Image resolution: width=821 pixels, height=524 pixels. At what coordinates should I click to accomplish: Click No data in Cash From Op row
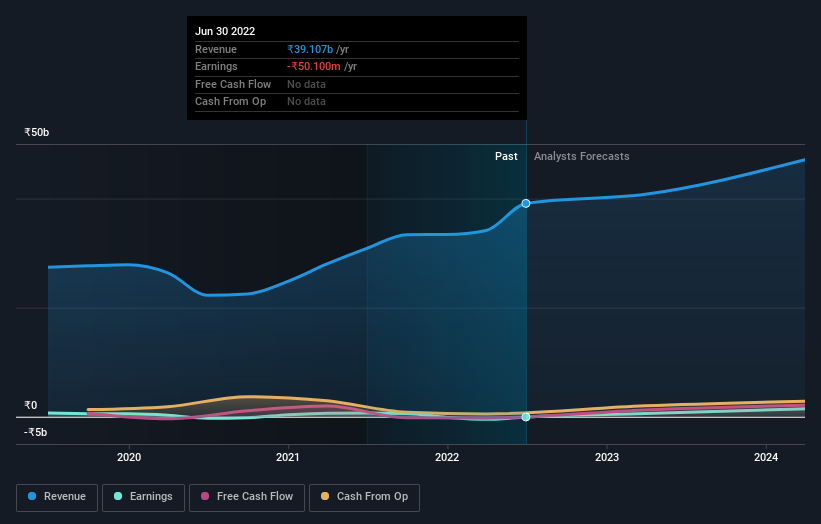click(x=306, y=102)
